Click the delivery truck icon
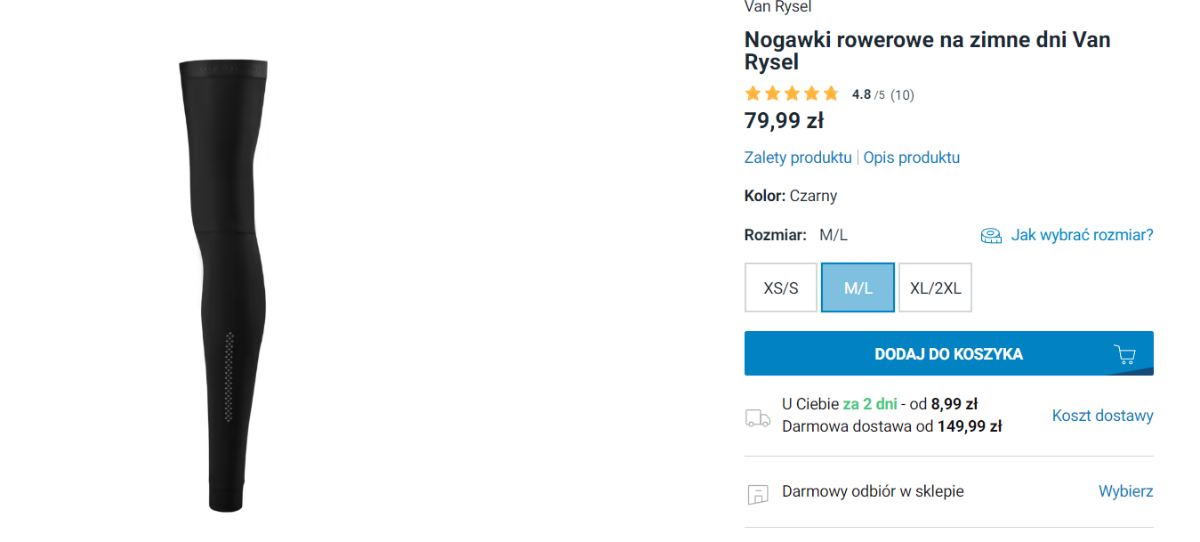 (758, 418)
